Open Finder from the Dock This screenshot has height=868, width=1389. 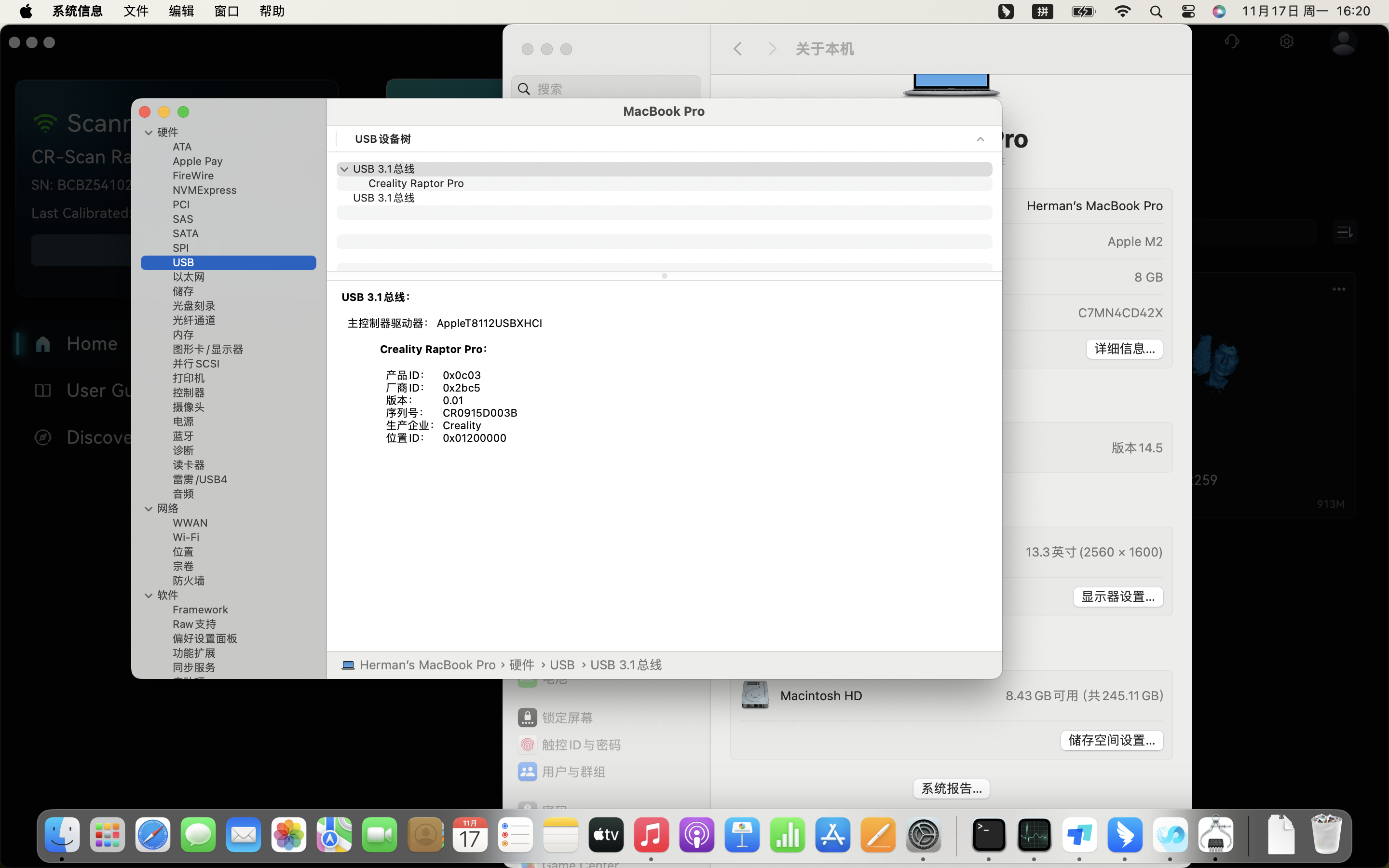point(62,835)
